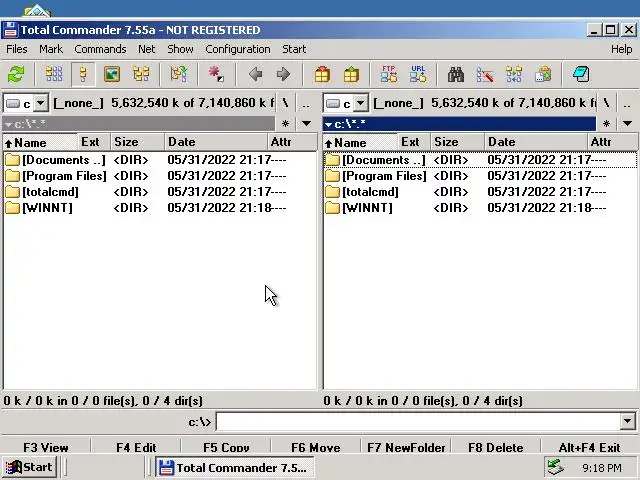Click the Reread source refresh icon
640x480 pixels.
16,75
